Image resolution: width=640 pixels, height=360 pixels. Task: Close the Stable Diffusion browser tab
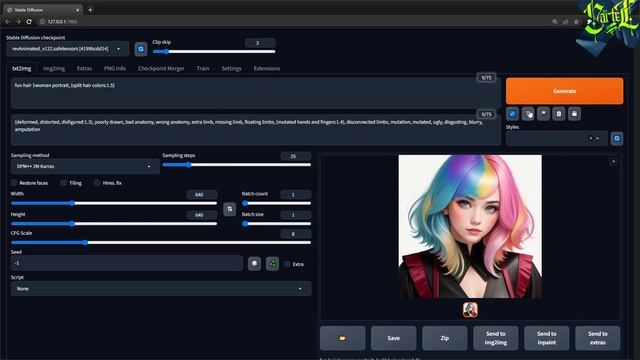click(78, 10)
